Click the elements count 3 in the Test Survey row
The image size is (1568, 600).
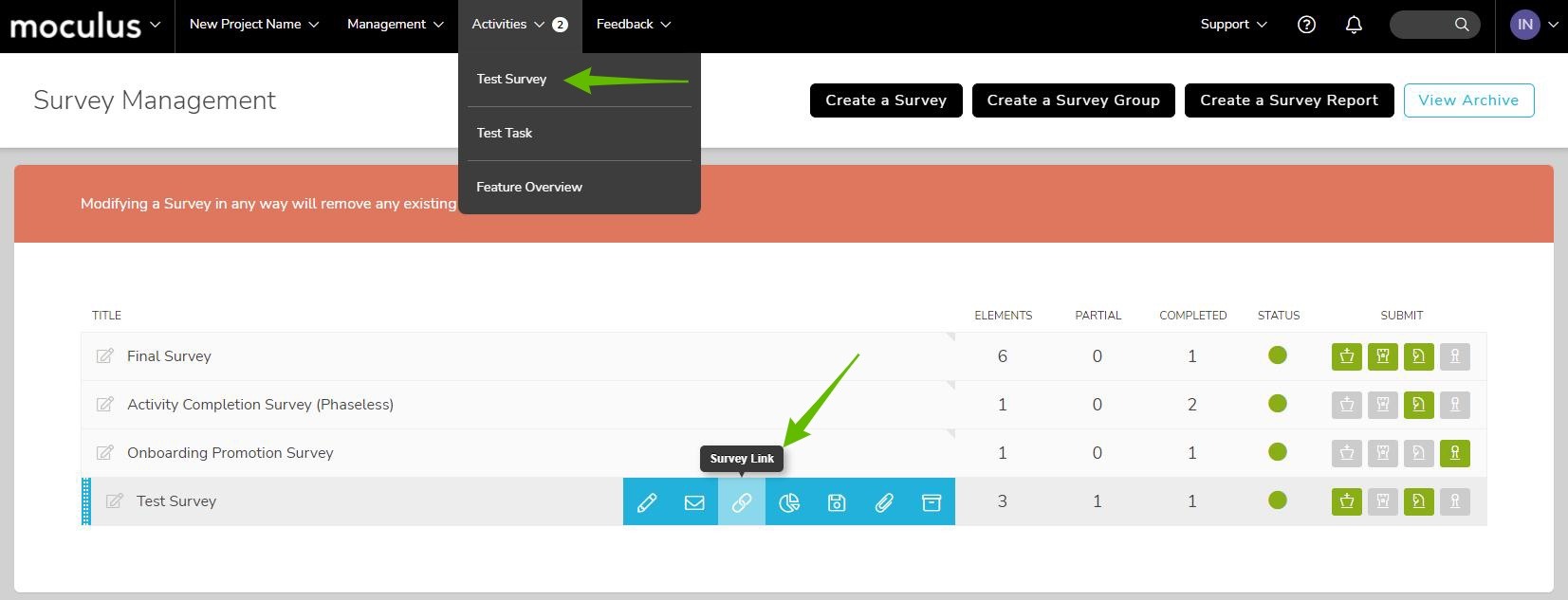pos(1003,501)
